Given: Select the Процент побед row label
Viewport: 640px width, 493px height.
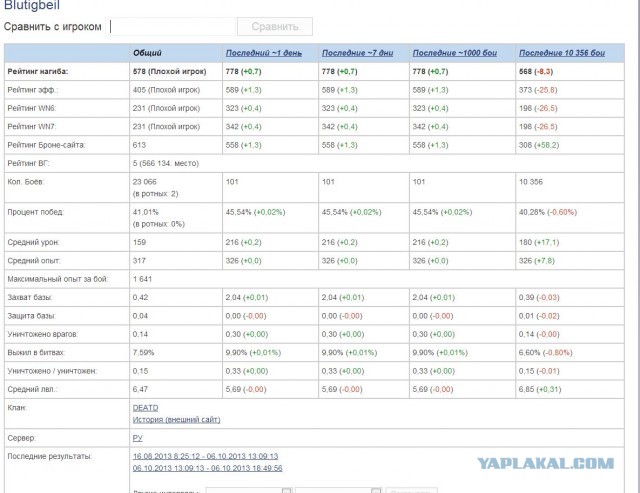Looking at the screenshot, I should point(36,212).
